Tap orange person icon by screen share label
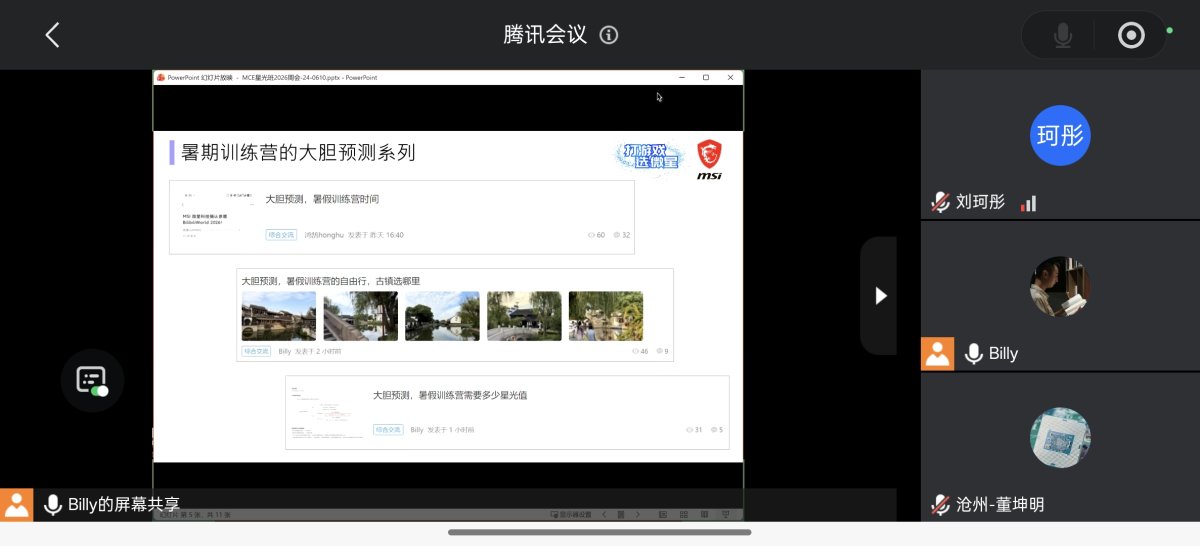This screenshot has width=1200, height=546. tap(16, 505)
